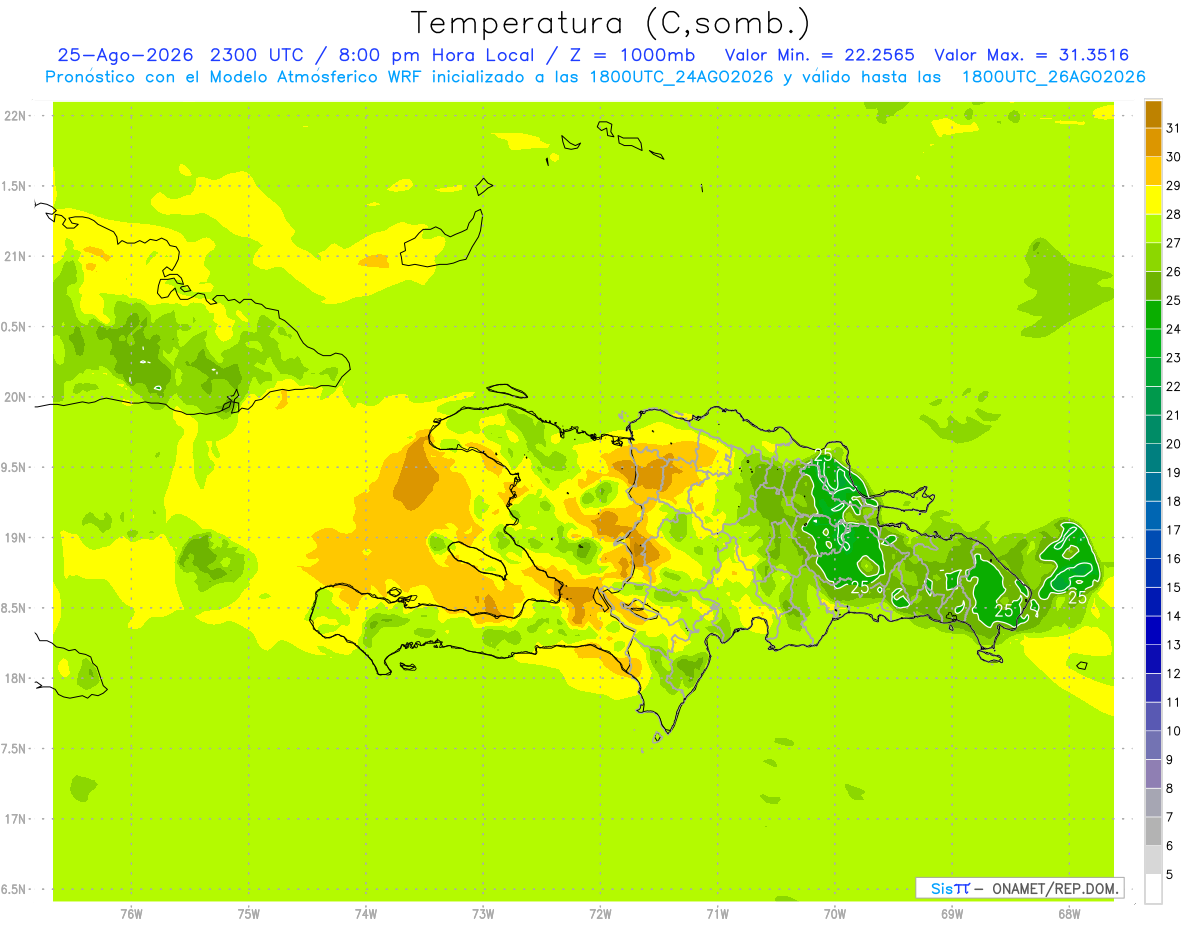Click the '28' colorbar label

click(1174, 215)
